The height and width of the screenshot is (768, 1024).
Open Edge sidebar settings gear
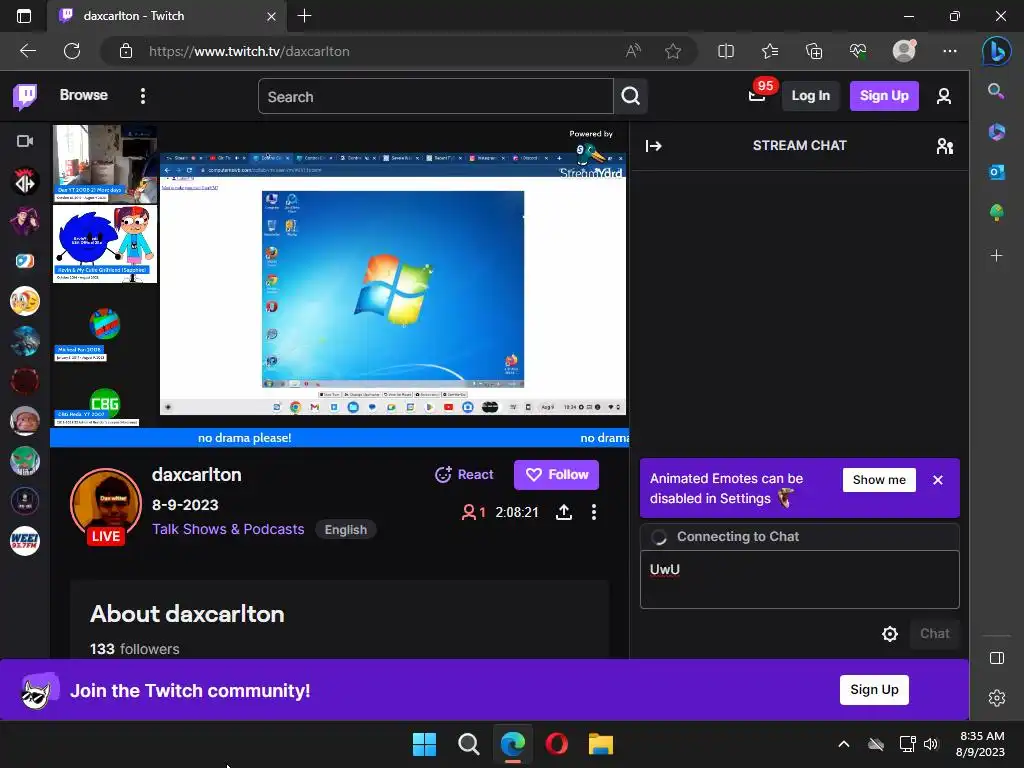pos(997,698)
